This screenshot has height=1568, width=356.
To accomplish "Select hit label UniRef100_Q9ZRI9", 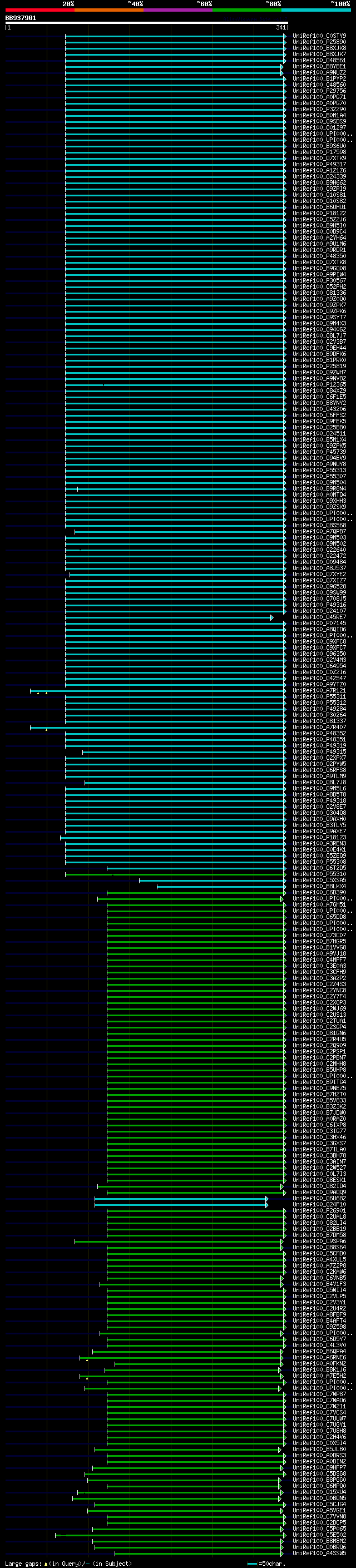I will (x=319, y=189).
